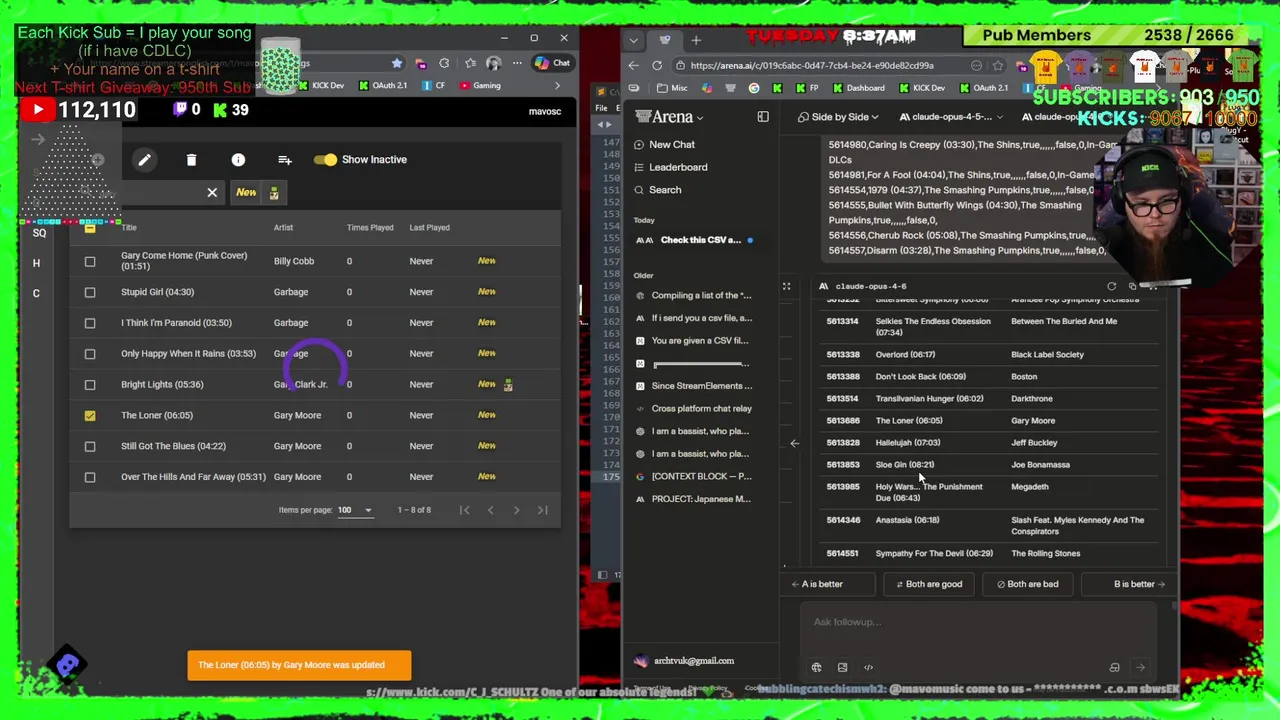Screen dimensions: 1280x720
Task: Sort by the Last Played column header
Action: (429, 228)
